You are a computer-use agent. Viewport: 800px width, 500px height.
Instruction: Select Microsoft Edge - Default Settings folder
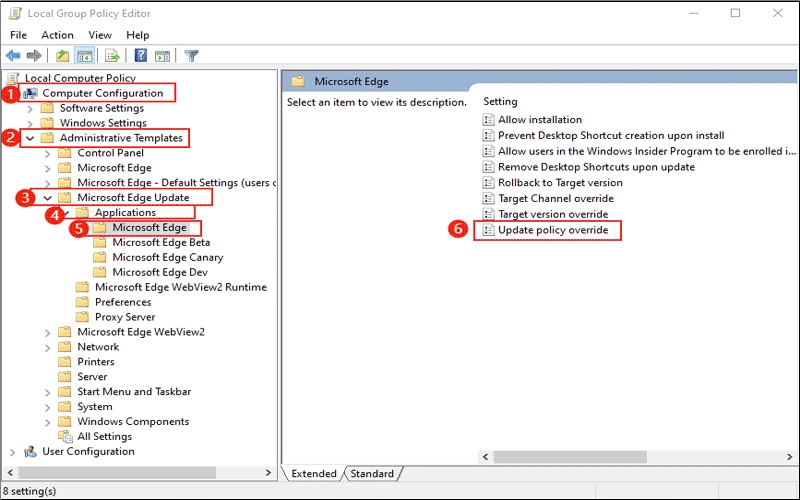tap(177, 182)
